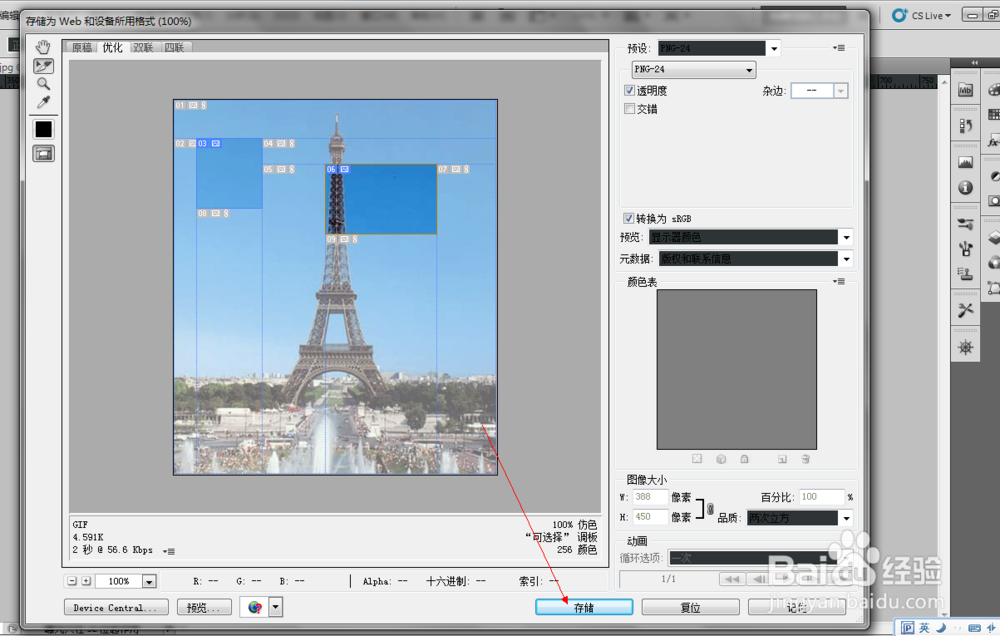Open the Histogram panel icon
1000x636 pixels.
coord(966,163)
